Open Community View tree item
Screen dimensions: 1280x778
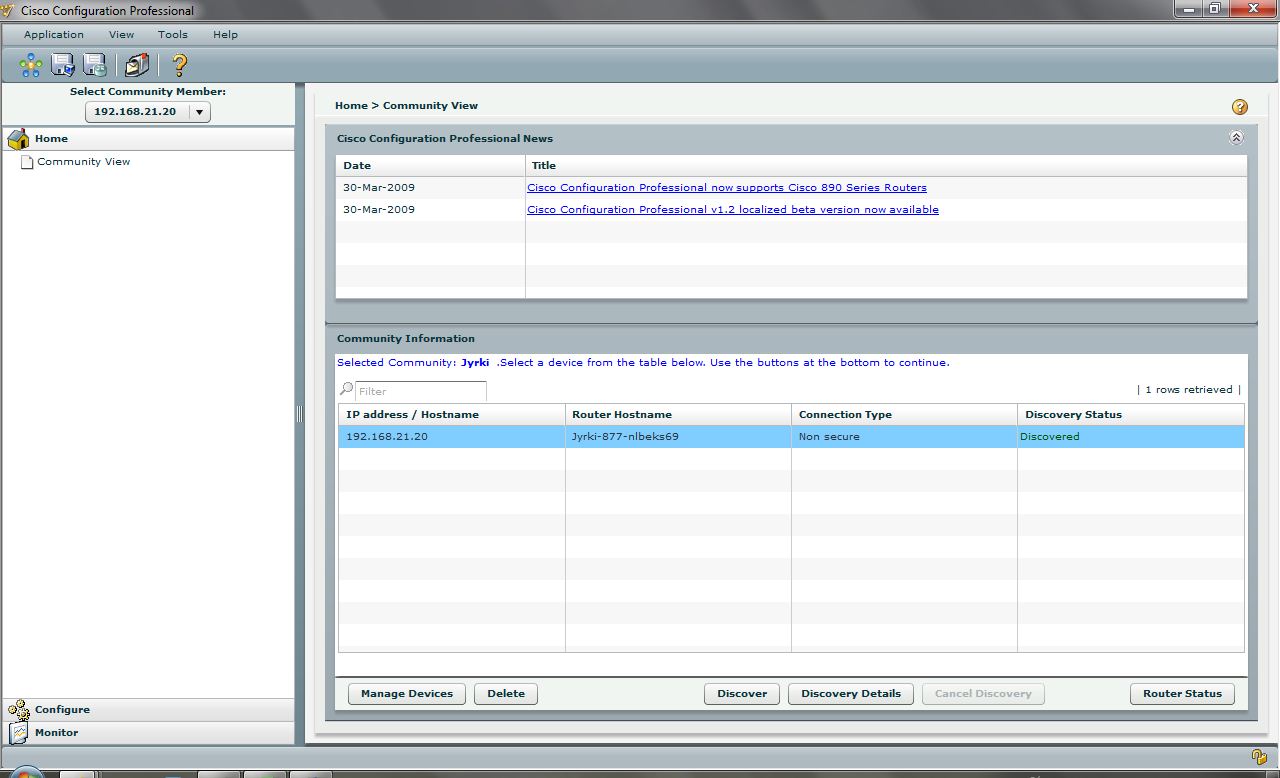click(x=83, y=162)
